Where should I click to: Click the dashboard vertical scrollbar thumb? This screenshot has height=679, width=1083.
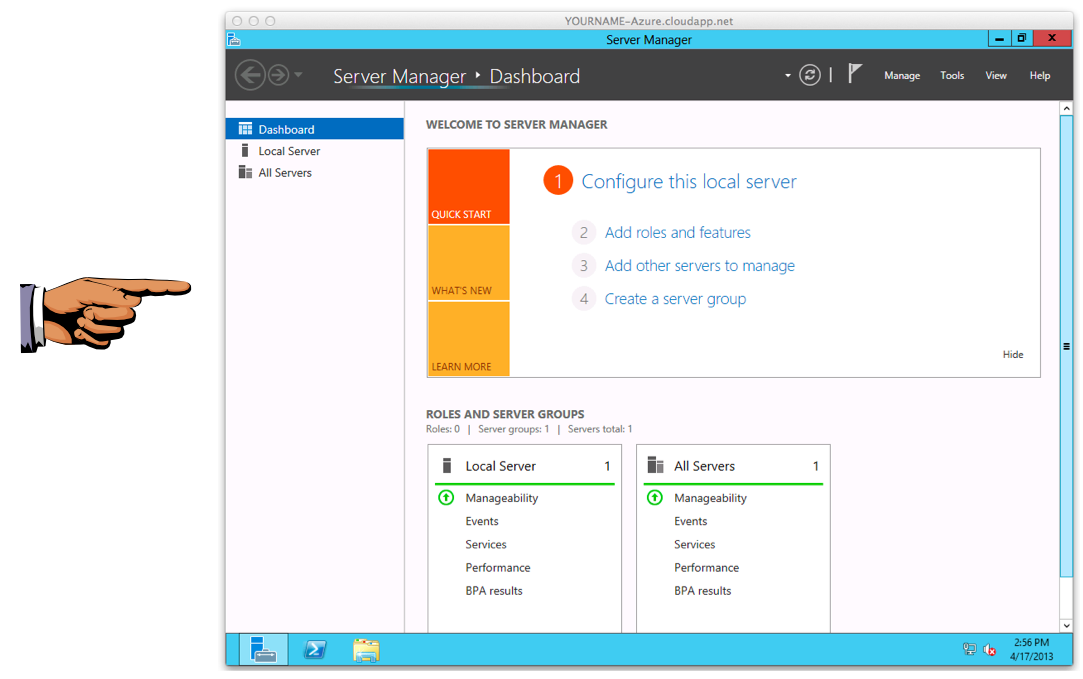point(1066,346)
